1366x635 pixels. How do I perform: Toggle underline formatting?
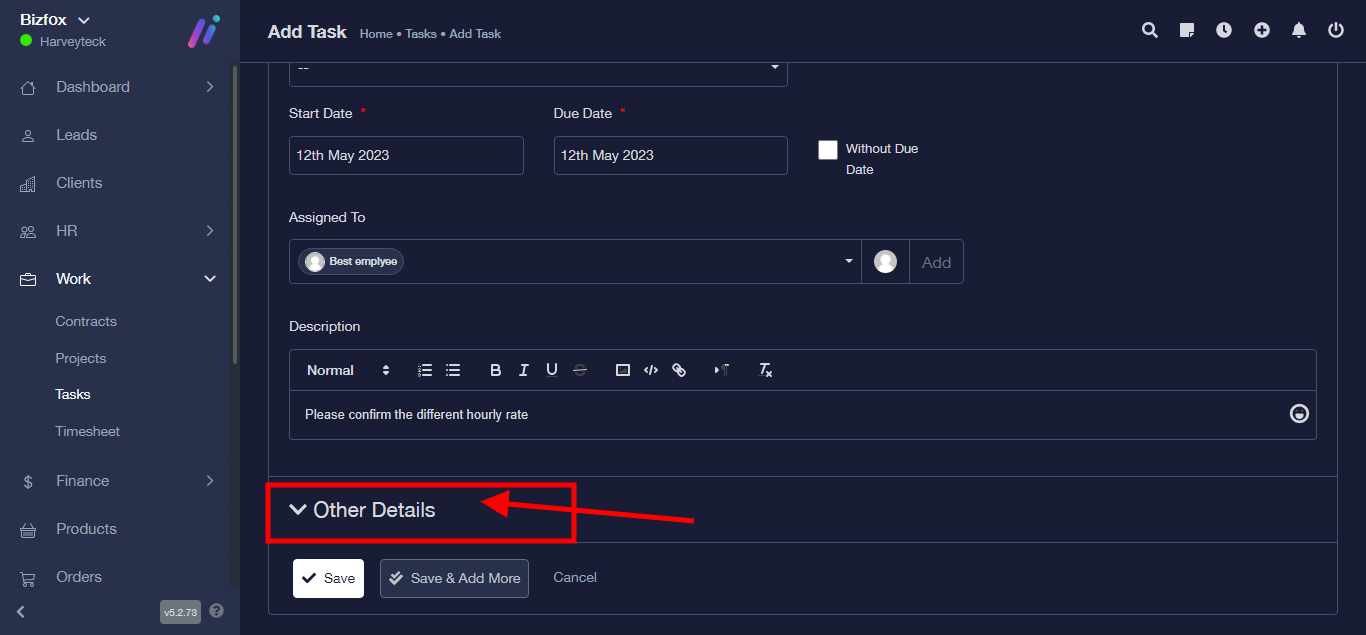click(551, 370)
